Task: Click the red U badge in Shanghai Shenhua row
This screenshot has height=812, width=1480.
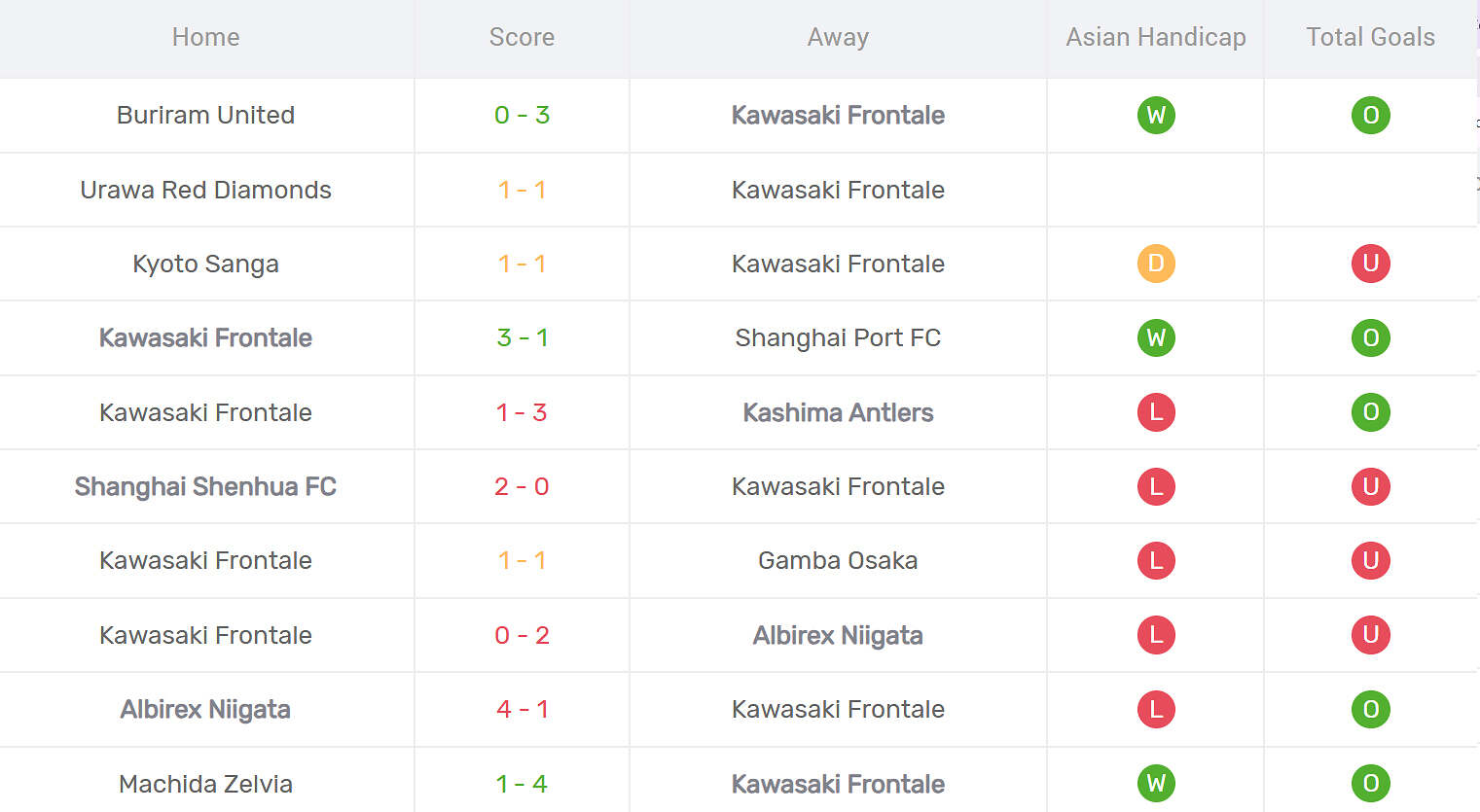Action: pos(1370,486)
